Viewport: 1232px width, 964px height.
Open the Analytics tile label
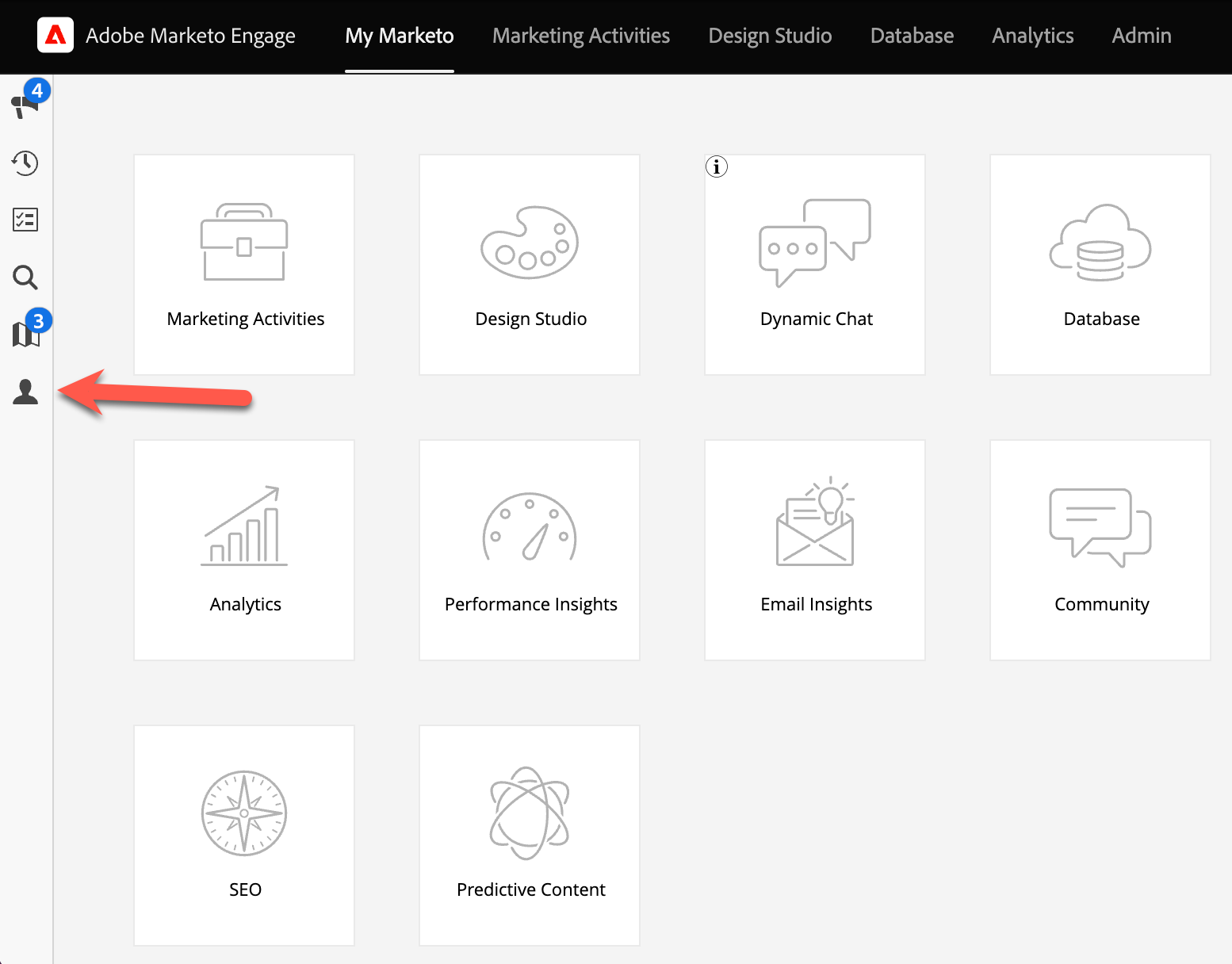pos(246,604)
